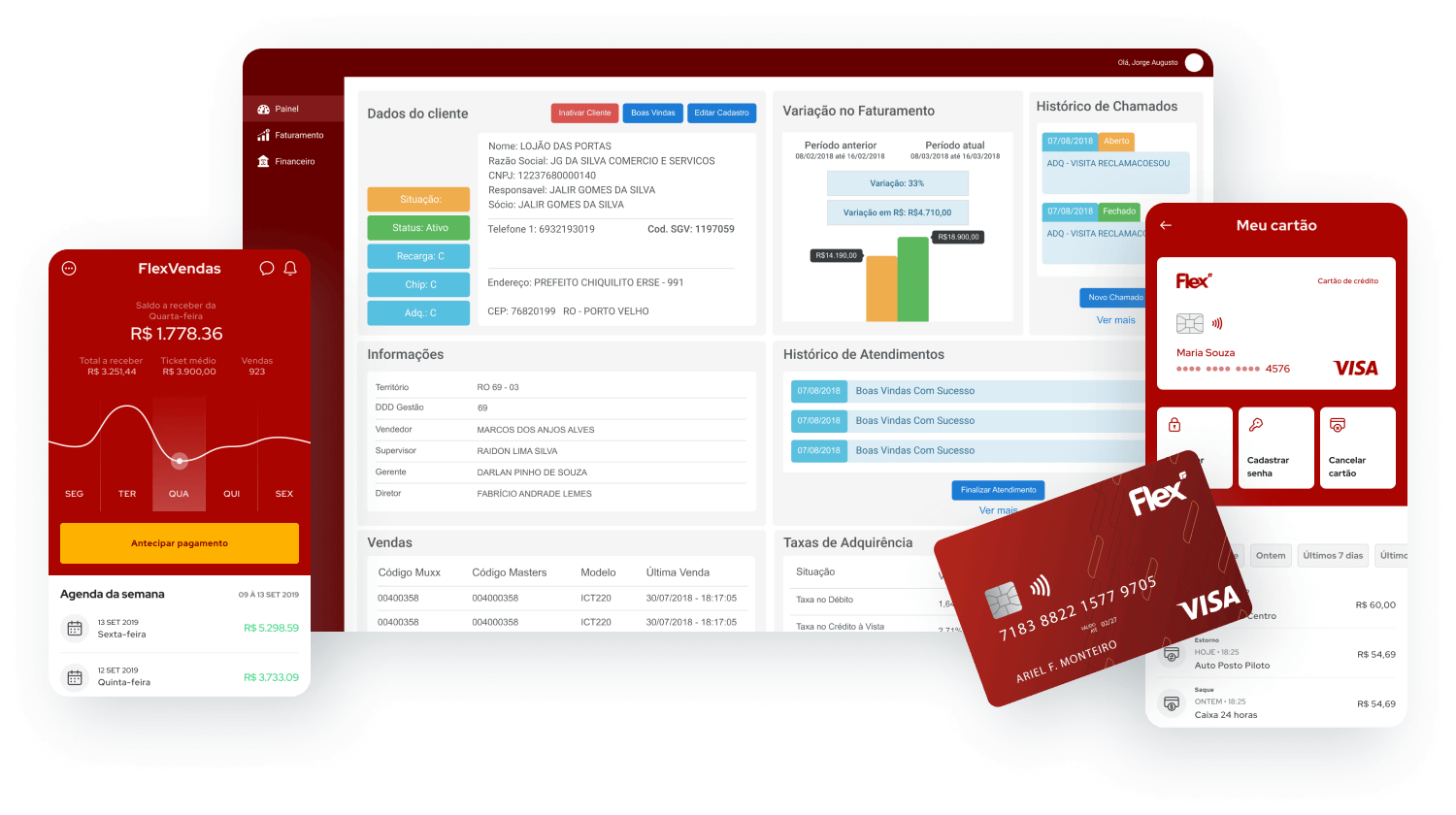This screenshot has width=1456, height=815.
Task: Click the padlock icon card tile
Action: click(x=1175, y=425)
